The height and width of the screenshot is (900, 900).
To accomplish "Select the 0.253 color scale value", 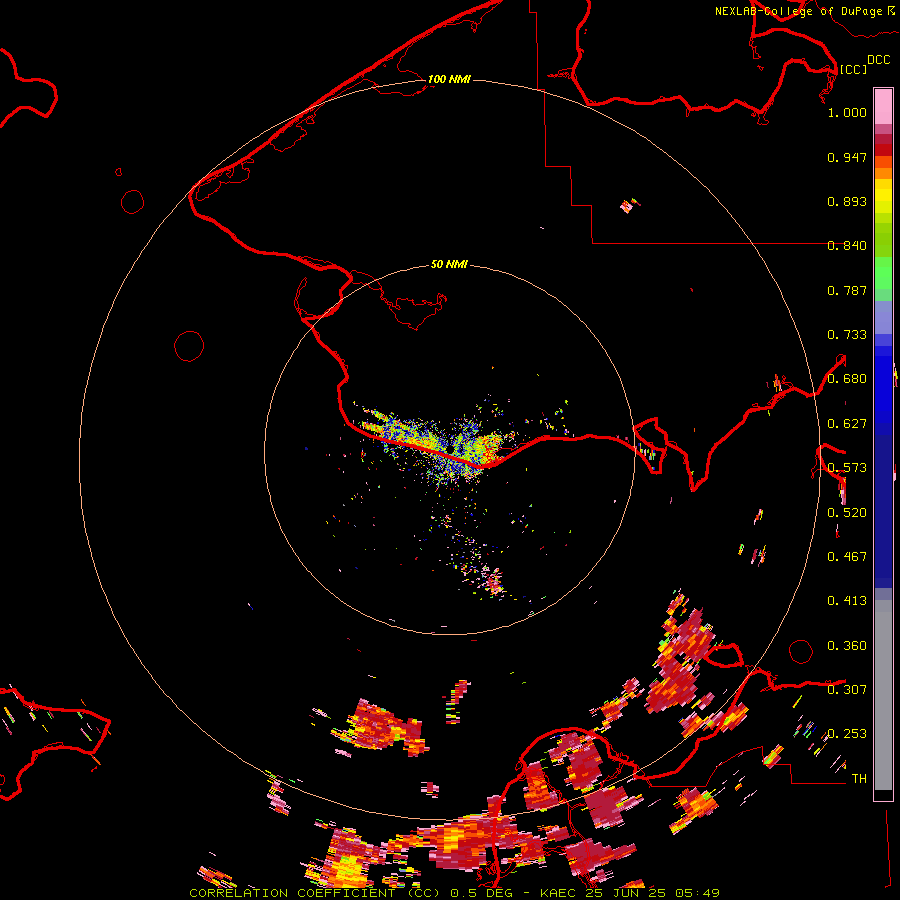I will 847,734.
